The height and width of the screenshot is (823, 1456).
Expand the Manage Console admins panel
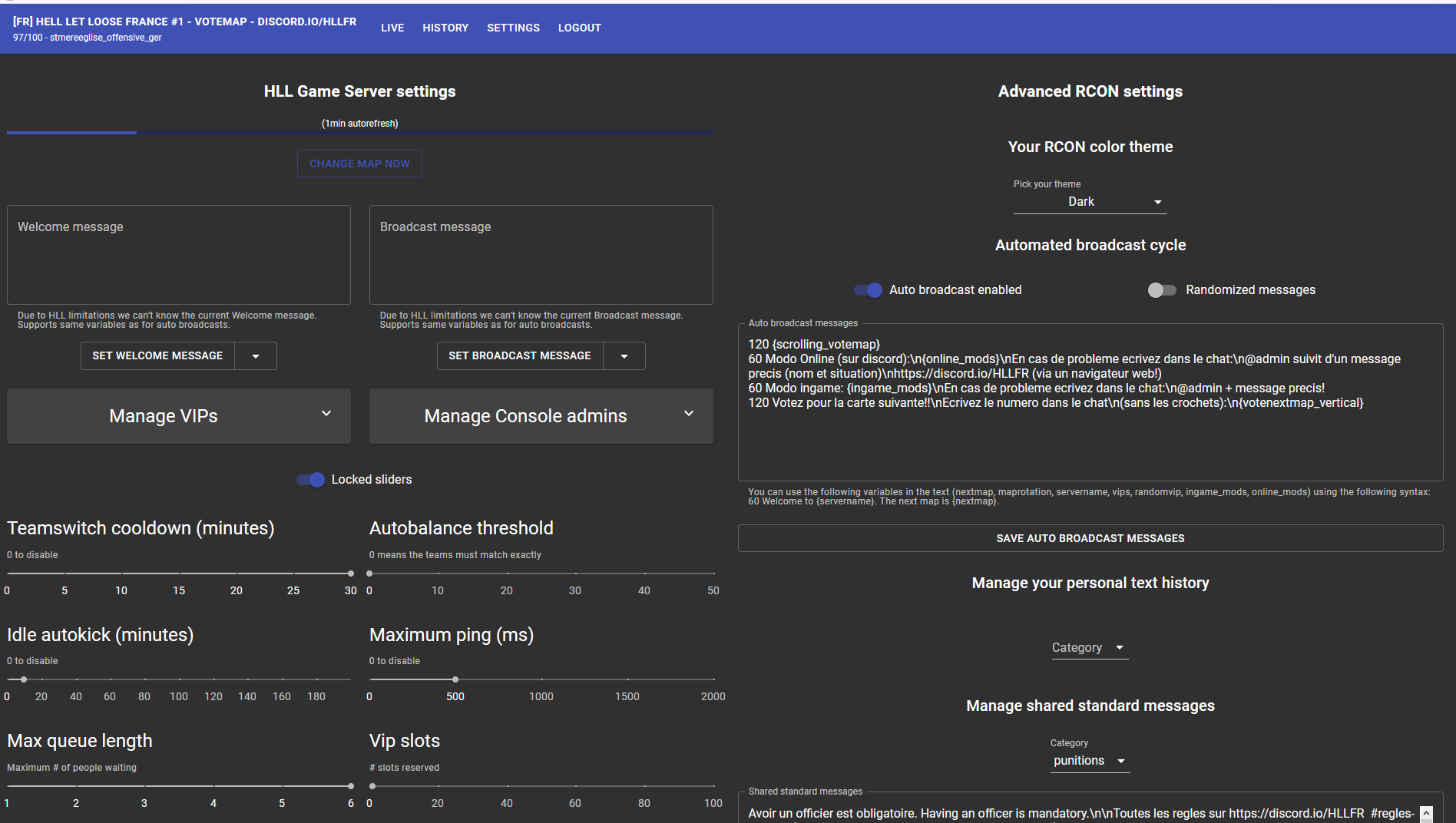coord(541,416)
